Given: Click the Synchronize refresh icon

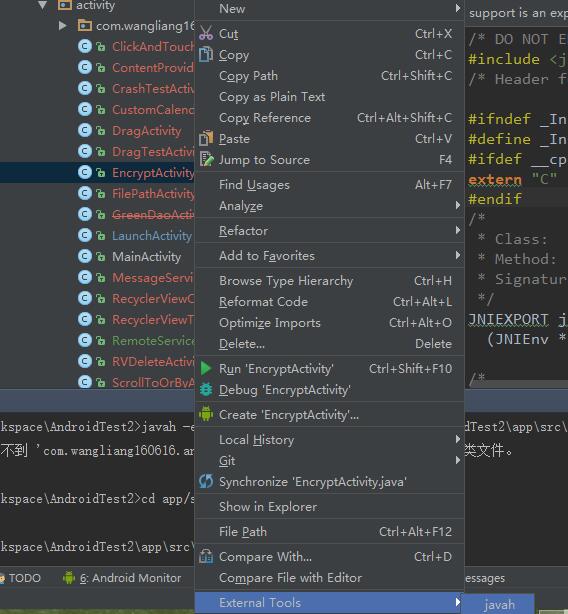Looking at the screenshot, I should 206,481.
